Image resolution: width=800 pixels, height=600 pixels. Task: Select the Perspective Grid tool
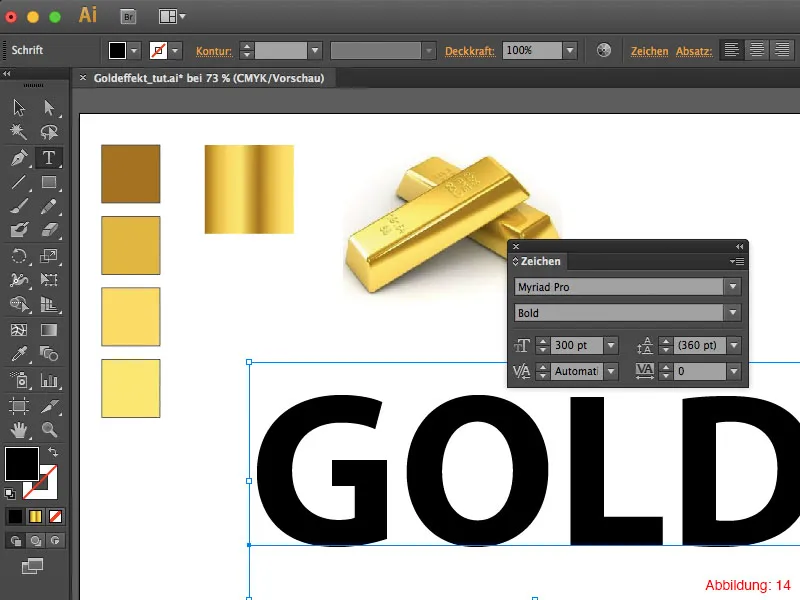[49, 305]
